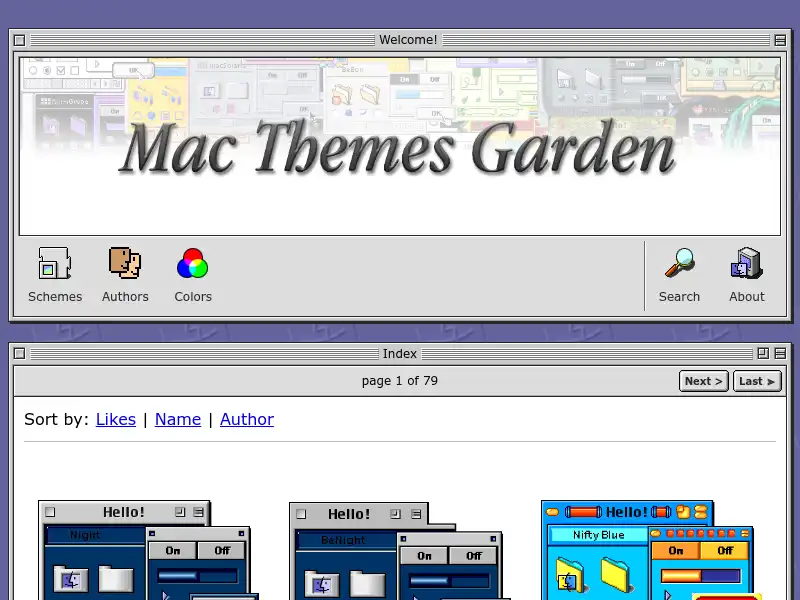Sort themes by Author
The width and height of the screenshot is (800, 600).
click(x=247, y=419)
